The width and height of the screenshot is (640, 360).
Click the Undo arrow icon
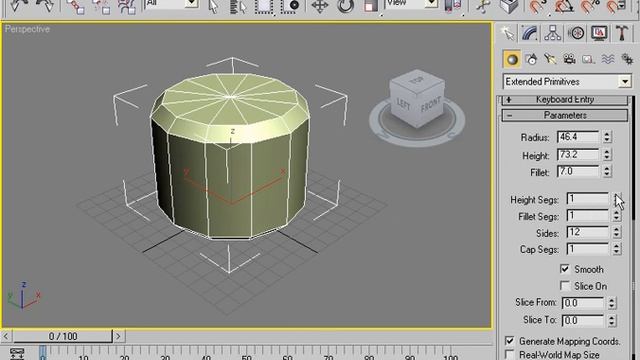[18, 6]
